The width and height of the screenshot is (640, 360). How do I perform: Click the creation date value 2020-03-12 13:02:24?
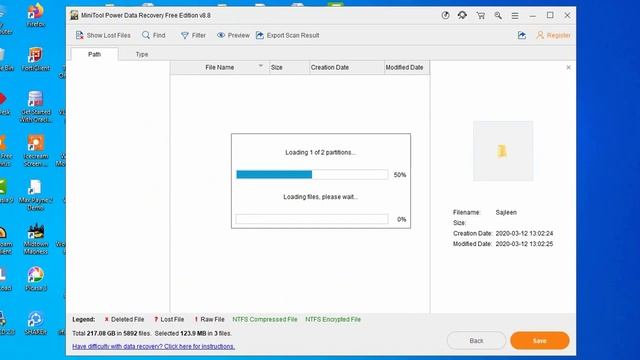click(524, 233)
